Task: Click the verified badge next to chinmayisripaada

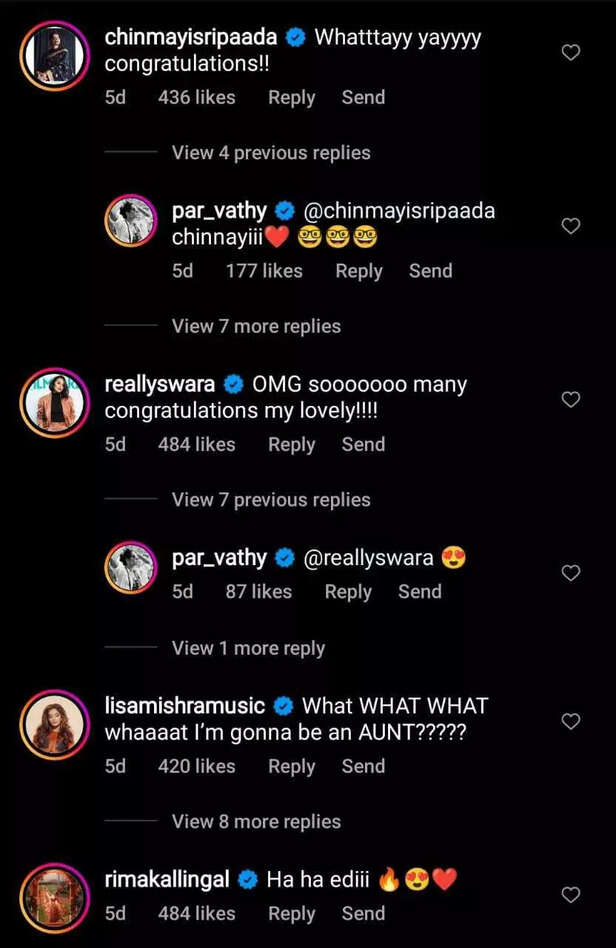Action: [294, 38]
